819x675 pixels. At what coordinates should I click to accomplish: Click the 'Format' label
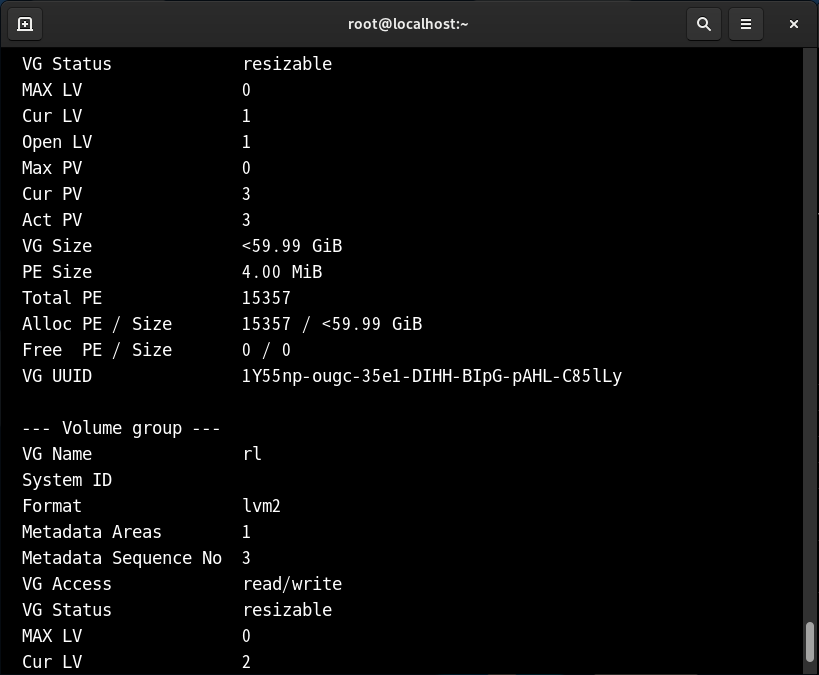52,506
